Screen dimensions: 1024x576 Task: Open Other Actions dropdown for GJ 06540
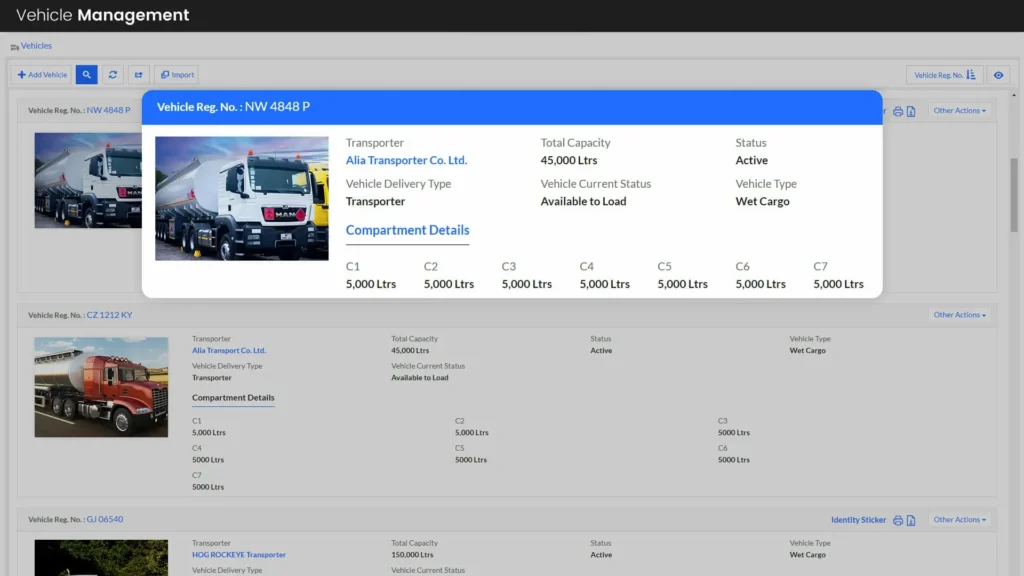click(x=959, y=520)
